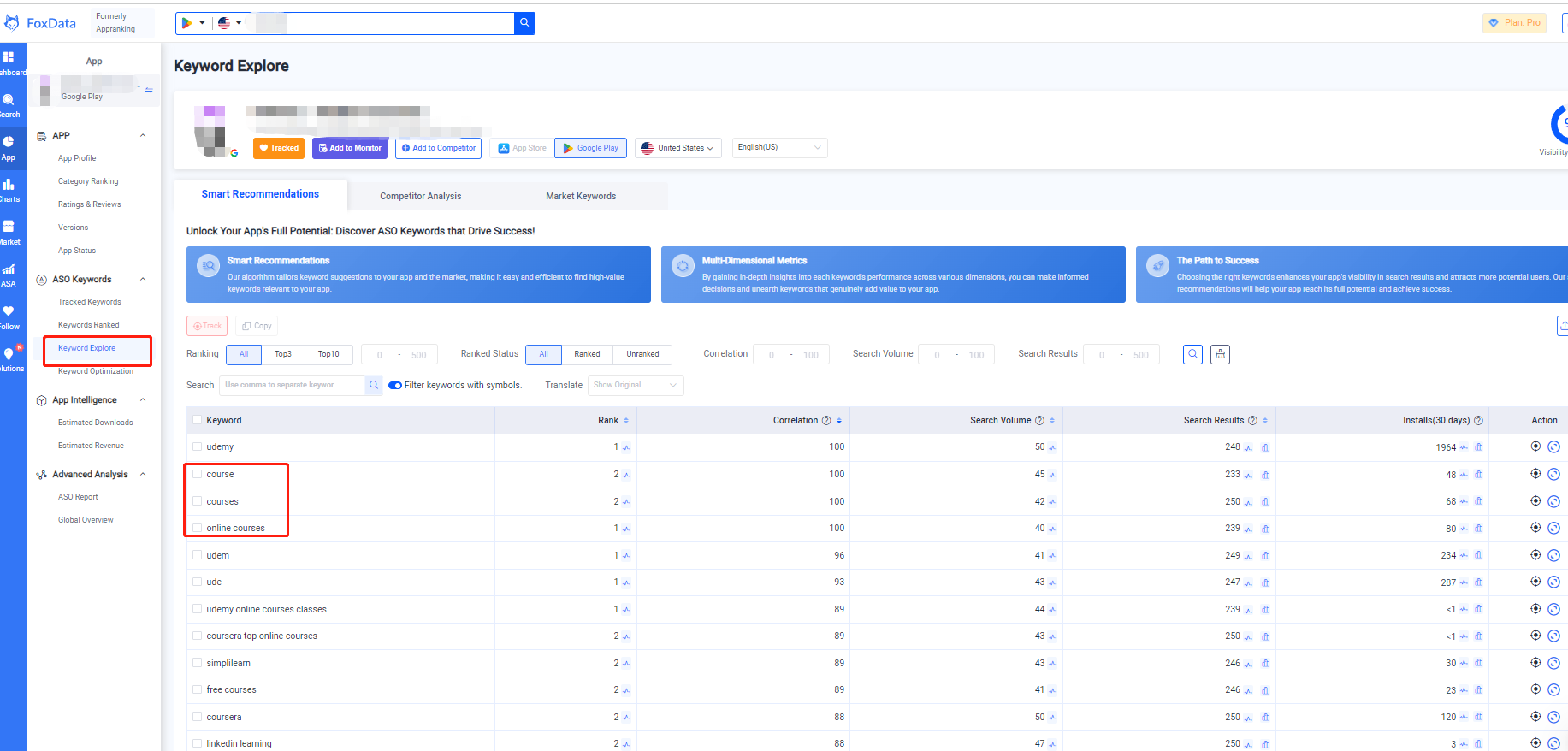Toggle select-all checkbox in Keyword header
Image resolution: width=1568 pixels, height=751 pixels.
click(198, 420)
